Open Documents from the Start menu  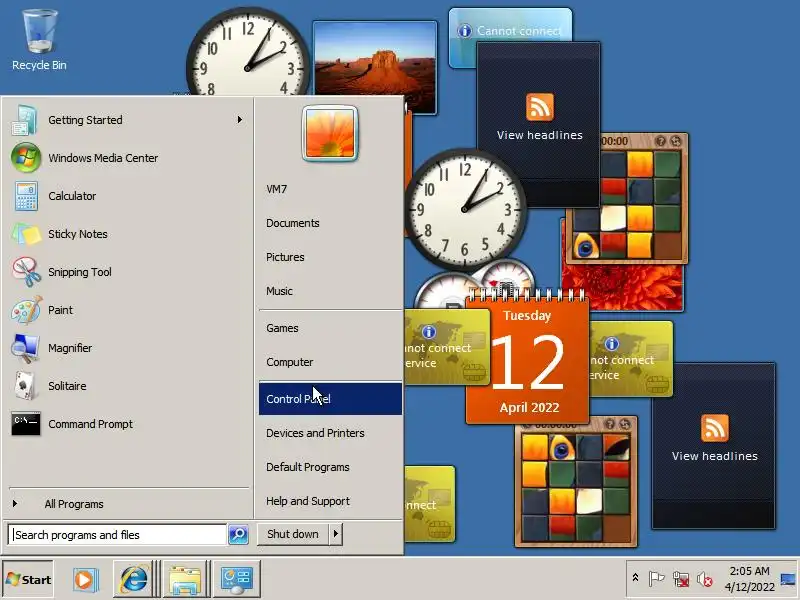(x=330, y=223)
